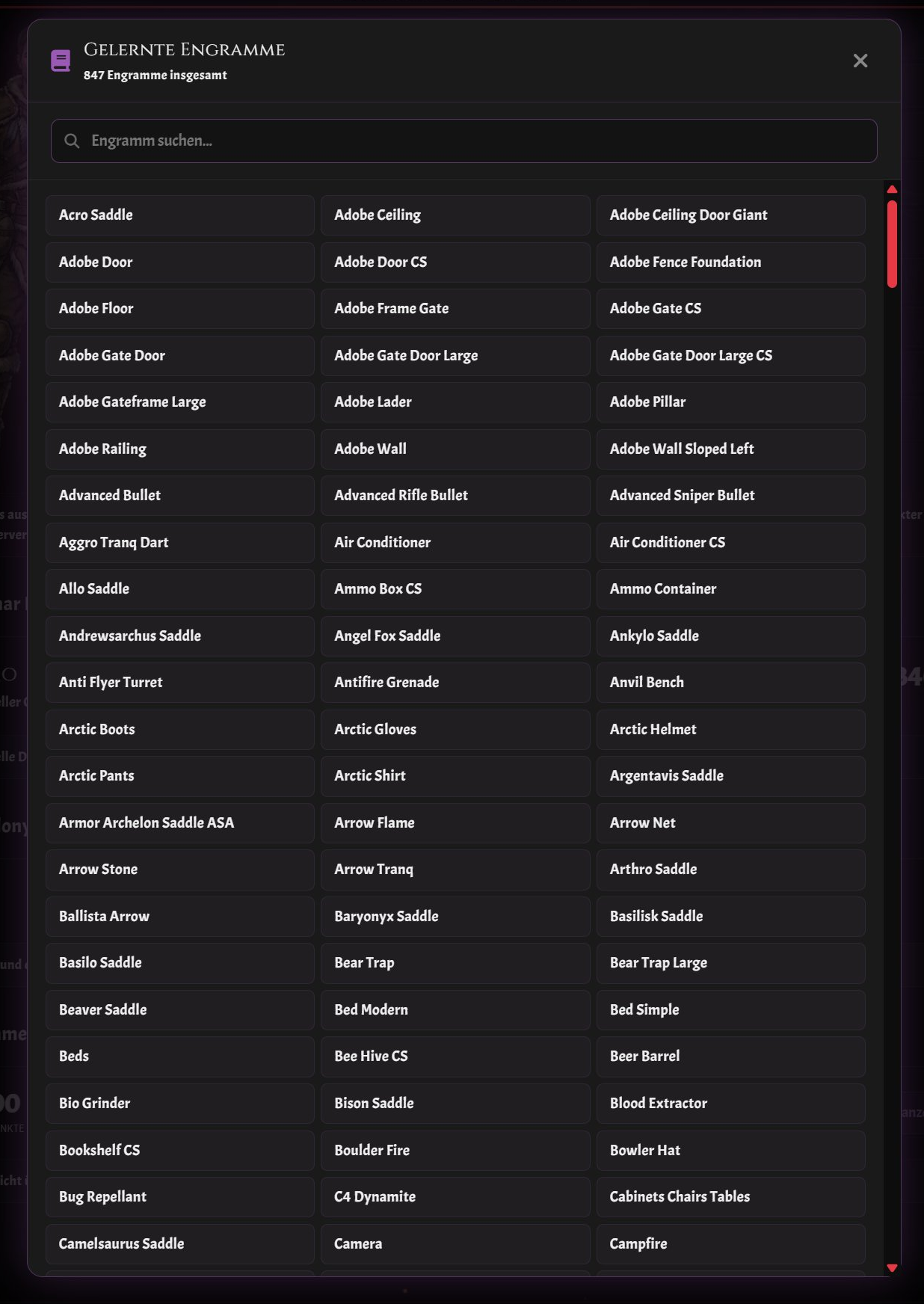
Task: Select the Adobe Ceiling engram
Action: pos(455,215)
